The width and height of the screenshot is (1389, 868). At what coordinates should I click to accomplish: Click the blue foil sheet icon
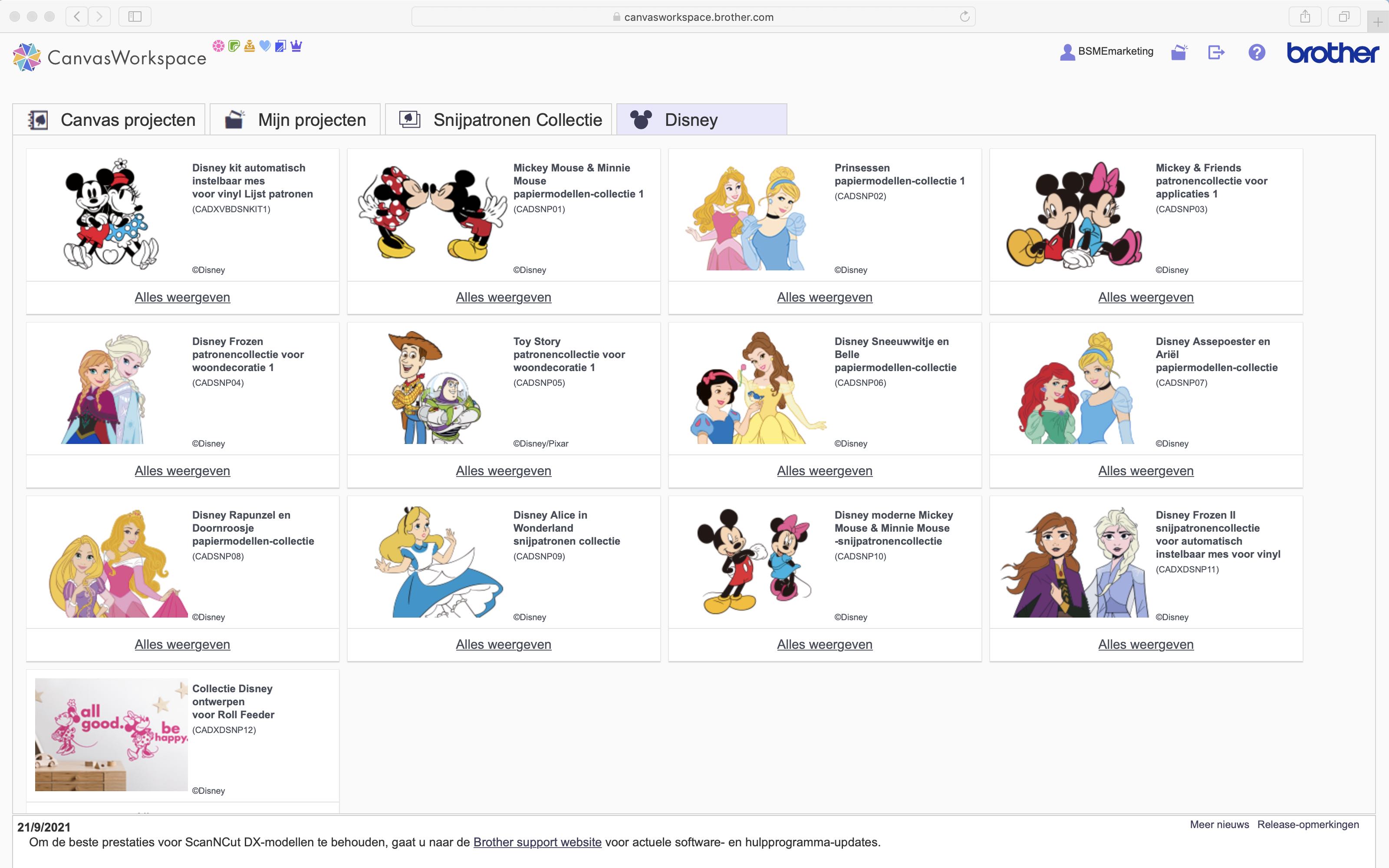click(x=280, y=46)
